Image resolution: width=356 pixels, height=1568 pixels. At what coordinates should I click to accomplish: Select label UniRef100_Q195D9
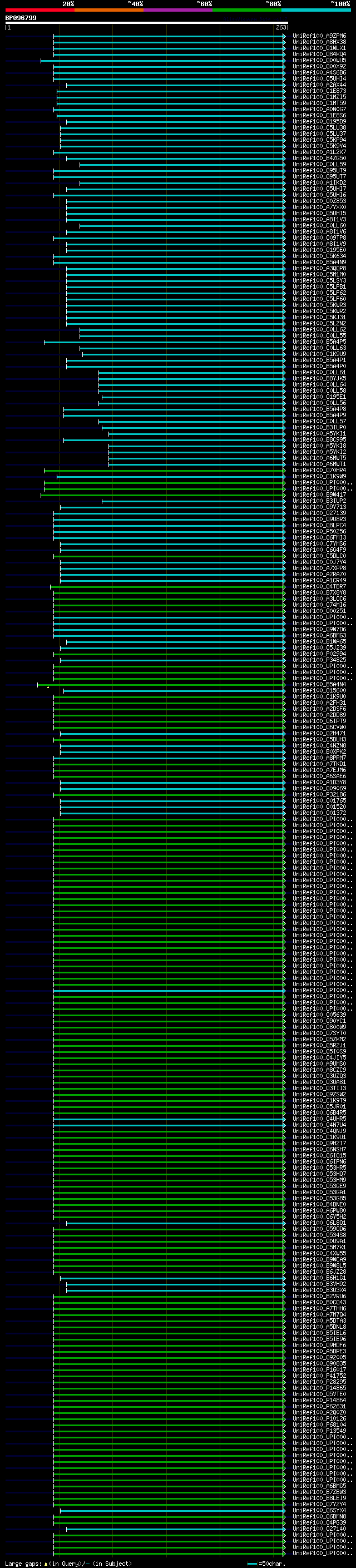point(319,122)
